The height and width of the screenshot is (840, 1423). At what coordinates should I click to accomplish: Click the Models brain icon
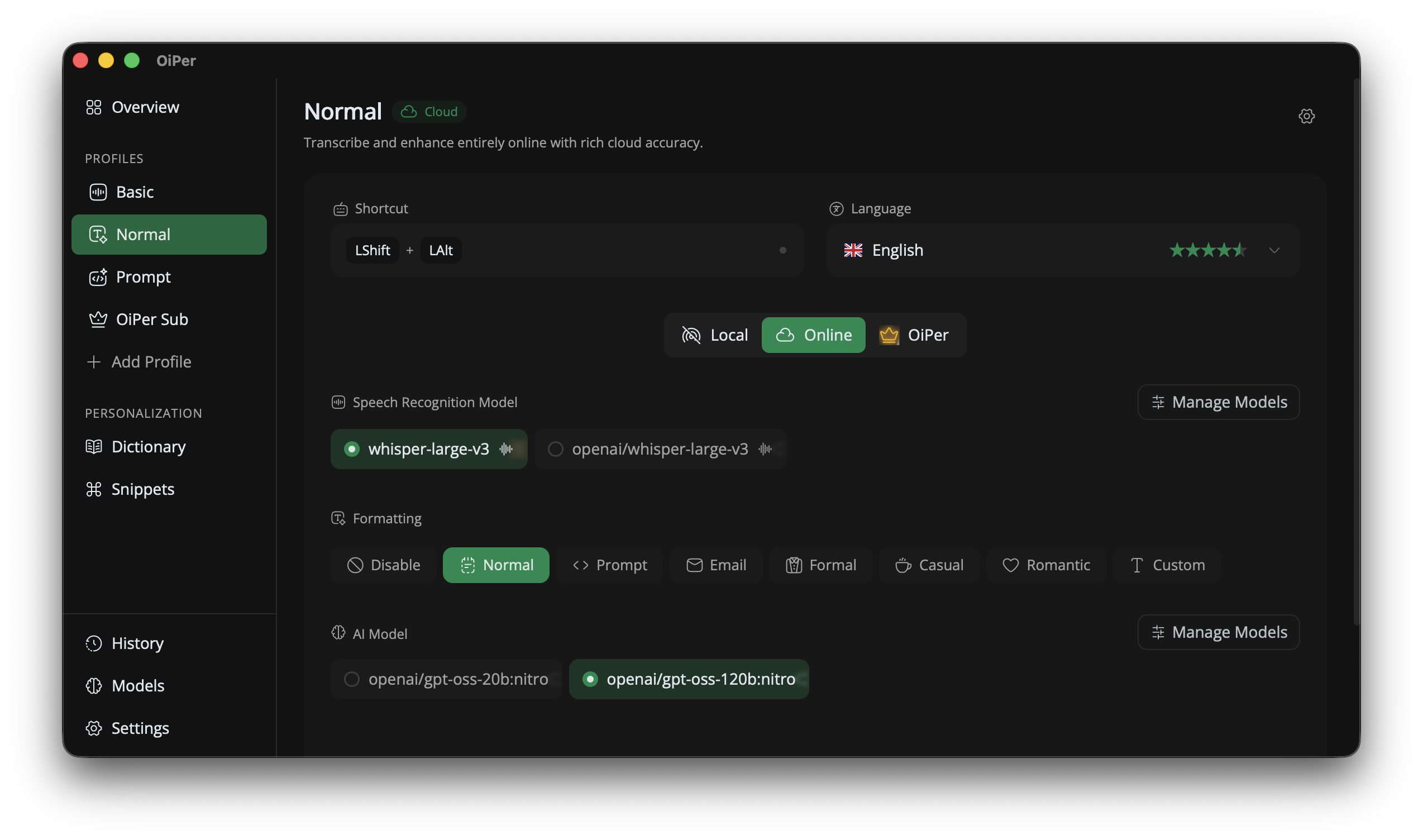(93, 685)
